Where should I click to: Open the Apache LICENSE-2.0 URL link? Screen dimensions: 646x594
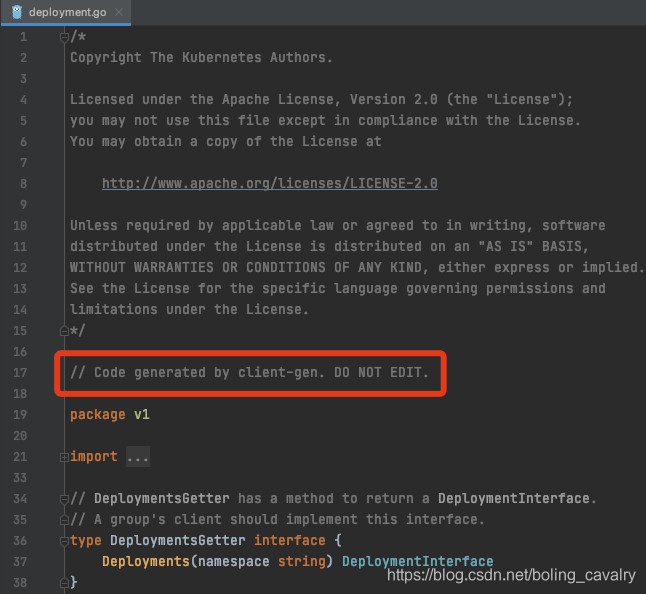click(x=270, y=183)
